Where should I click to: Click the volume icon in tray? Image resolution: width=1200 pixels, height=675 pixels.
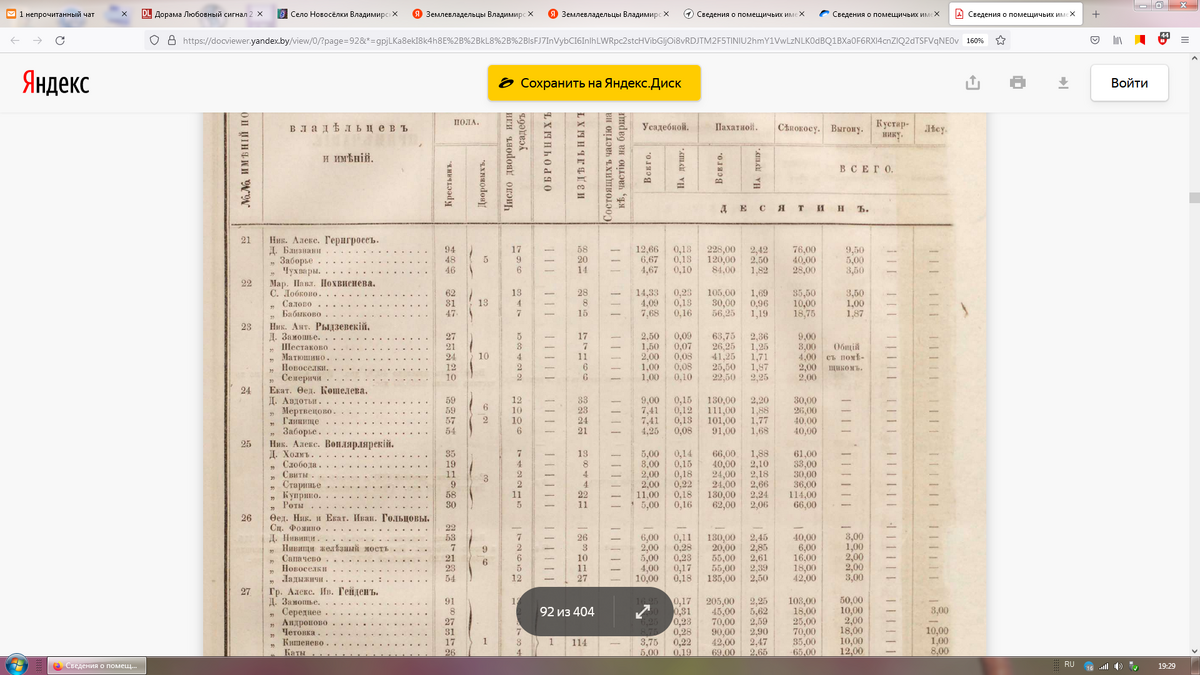(1117, 665)
